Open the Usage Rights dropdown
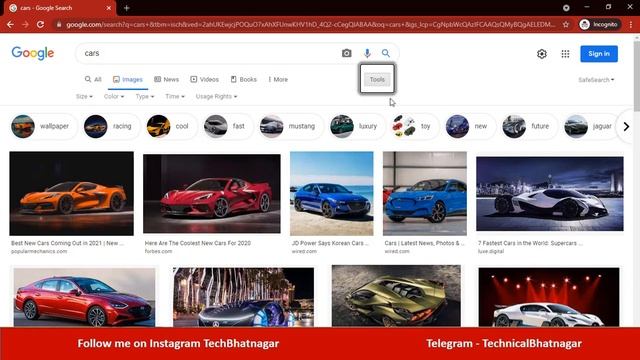 216,96
